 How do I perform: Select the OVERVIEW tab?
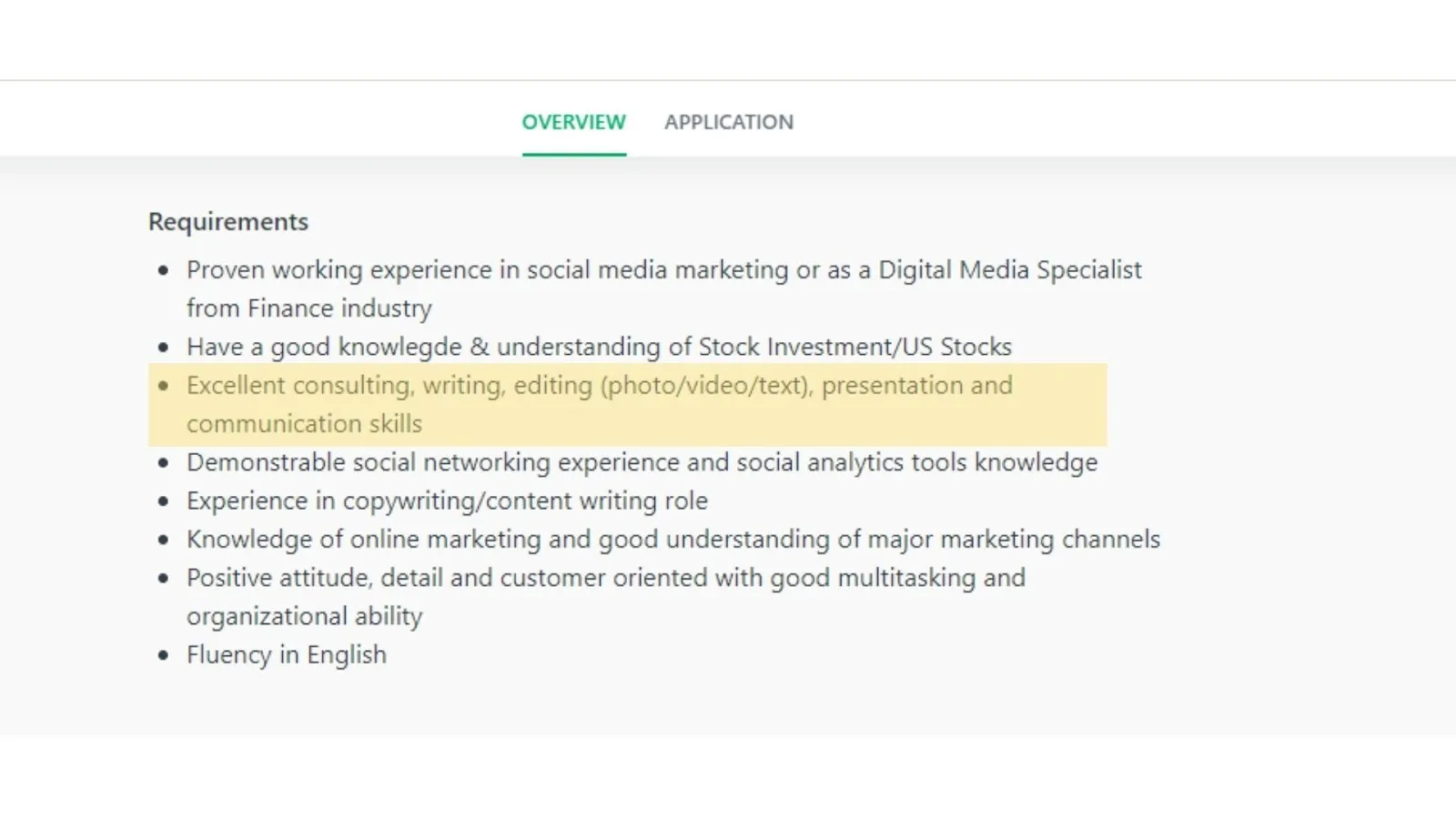573,122
